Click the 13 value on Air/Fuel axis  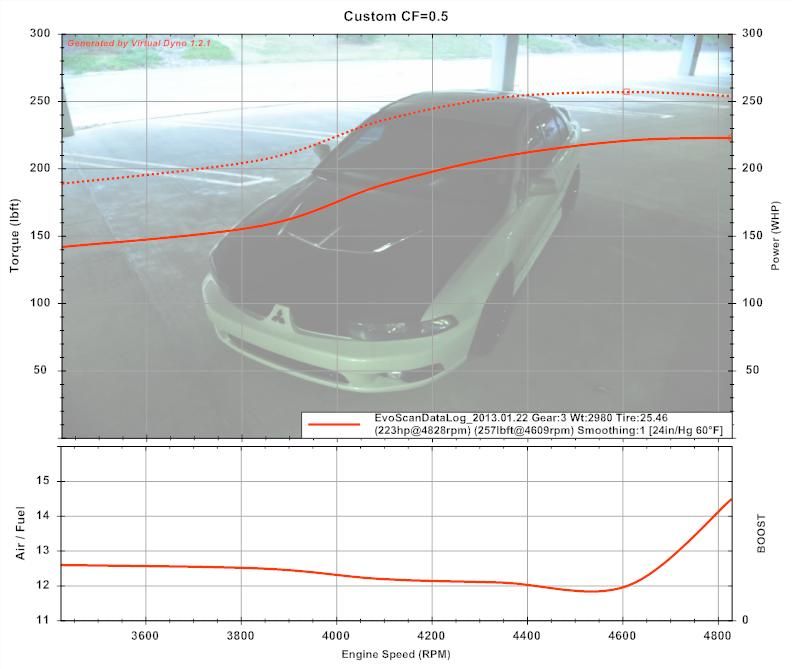pyautogui.click(x=43, y=551)
